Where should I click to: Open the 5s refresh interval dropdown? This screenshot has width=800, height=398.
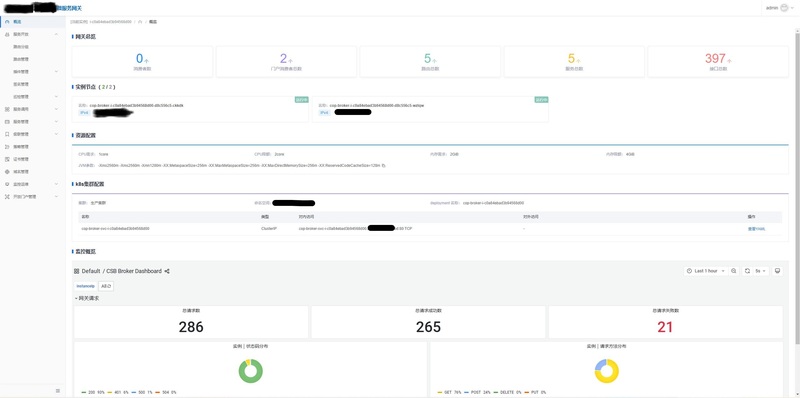click(760, 271)
